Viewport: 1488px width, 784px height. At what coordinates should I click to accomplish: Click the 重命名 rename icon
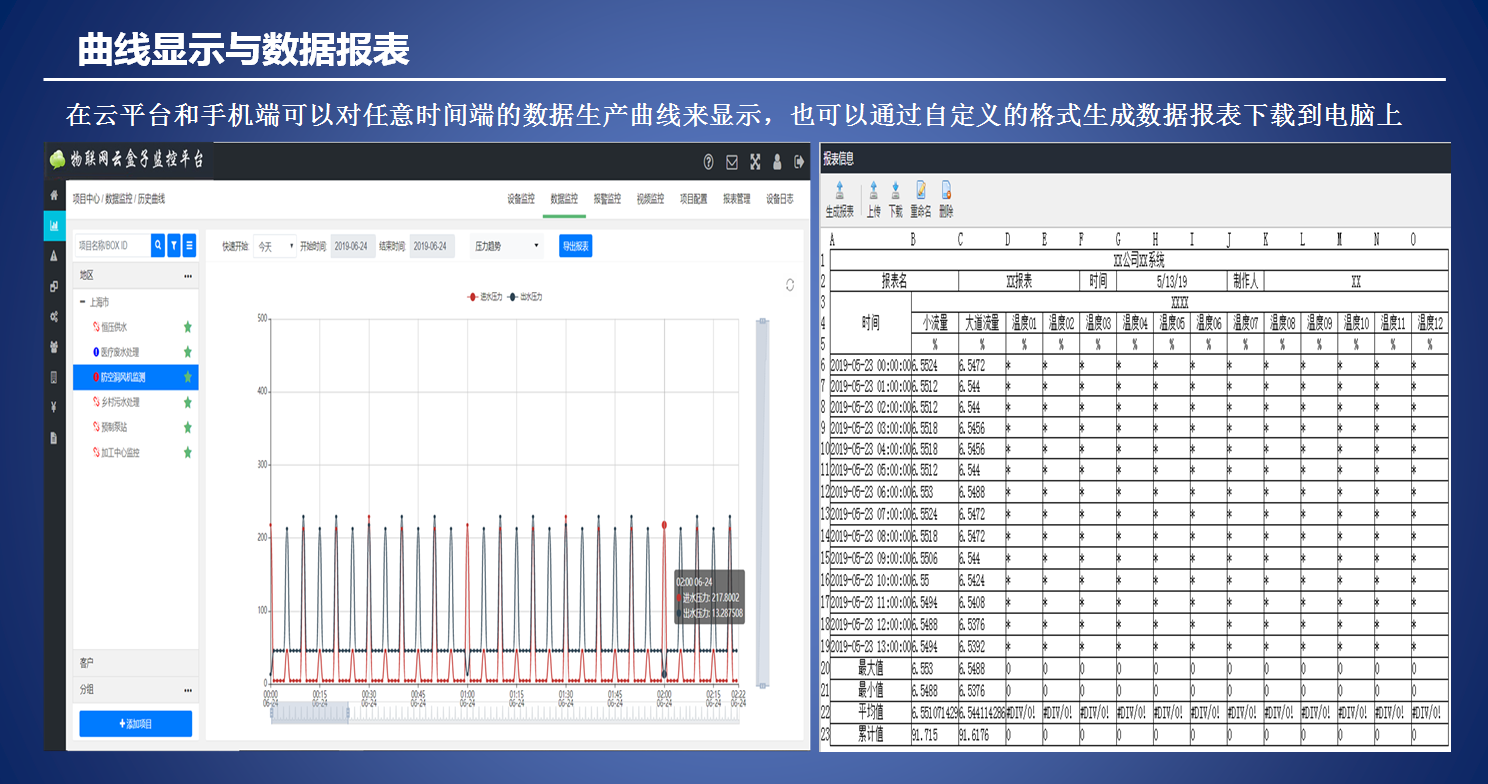pyautogui.click(x=920, y=192)
